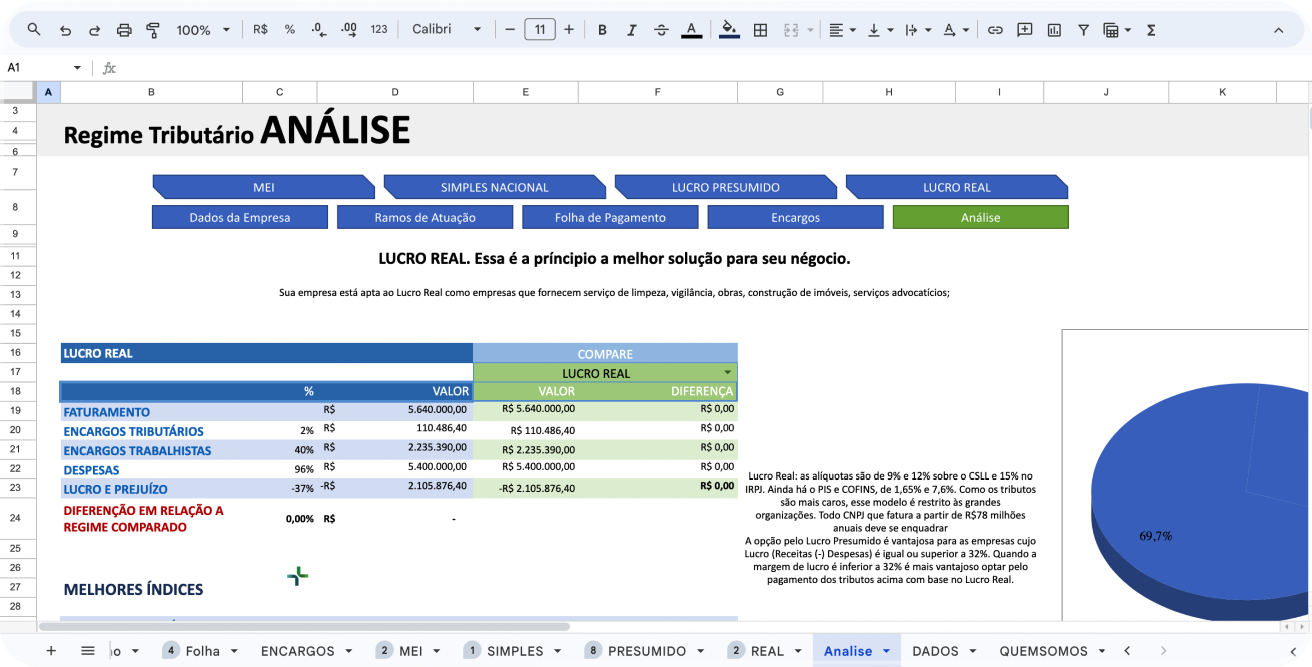
Task: Select column D header
Action: pyautogui.click(x=395, y=92)
